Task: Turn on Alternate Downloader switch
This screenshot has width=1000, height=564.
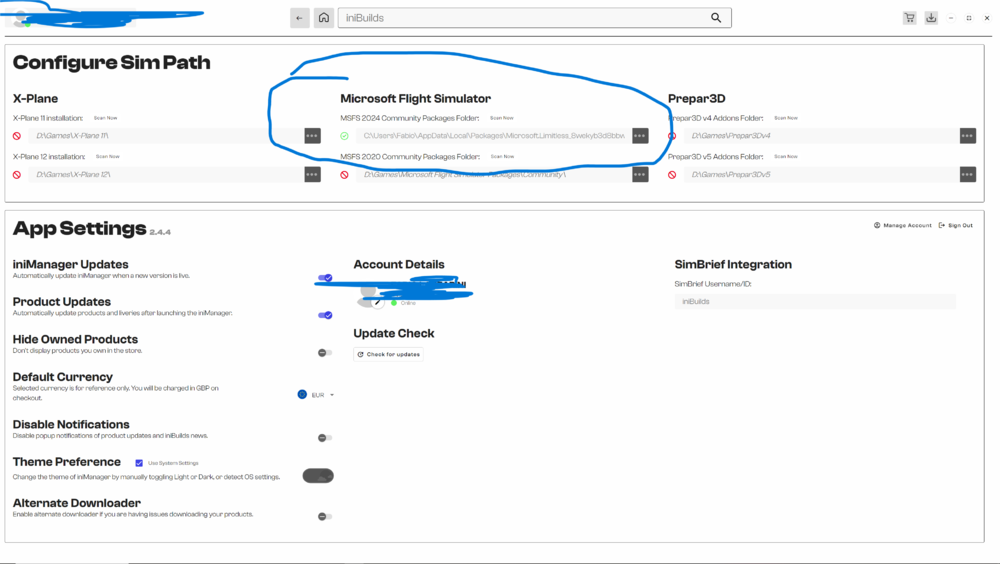Action: (325, 517)
